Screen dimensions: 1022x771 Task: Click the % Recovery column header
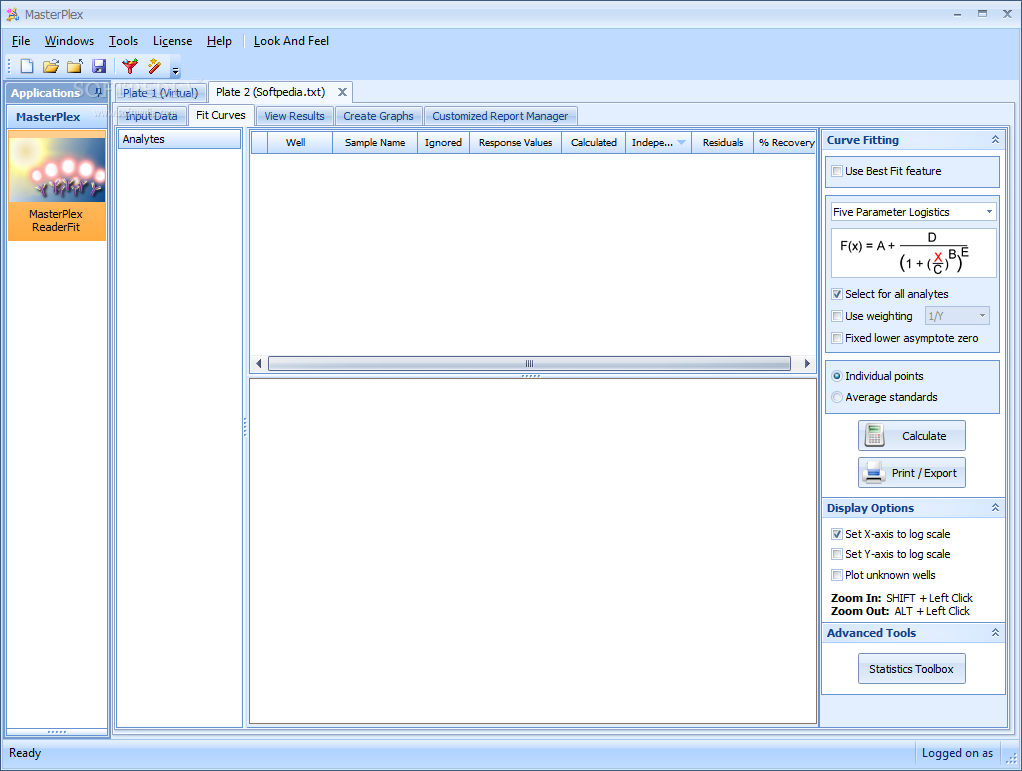pos(786,142)
